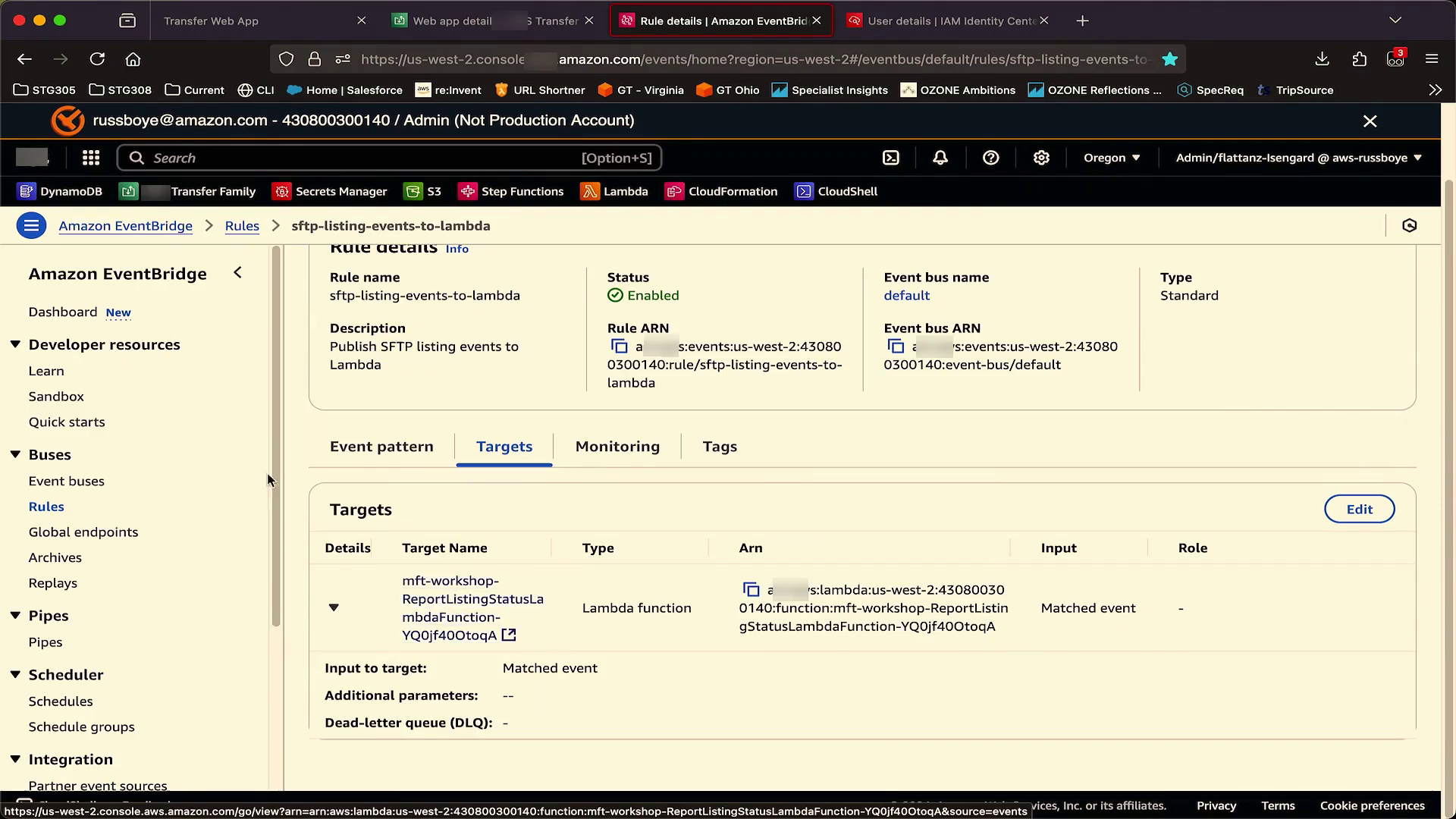Open Dashboard in the sidebar
The image size is (1456, 819).
(x=63, y=312)
